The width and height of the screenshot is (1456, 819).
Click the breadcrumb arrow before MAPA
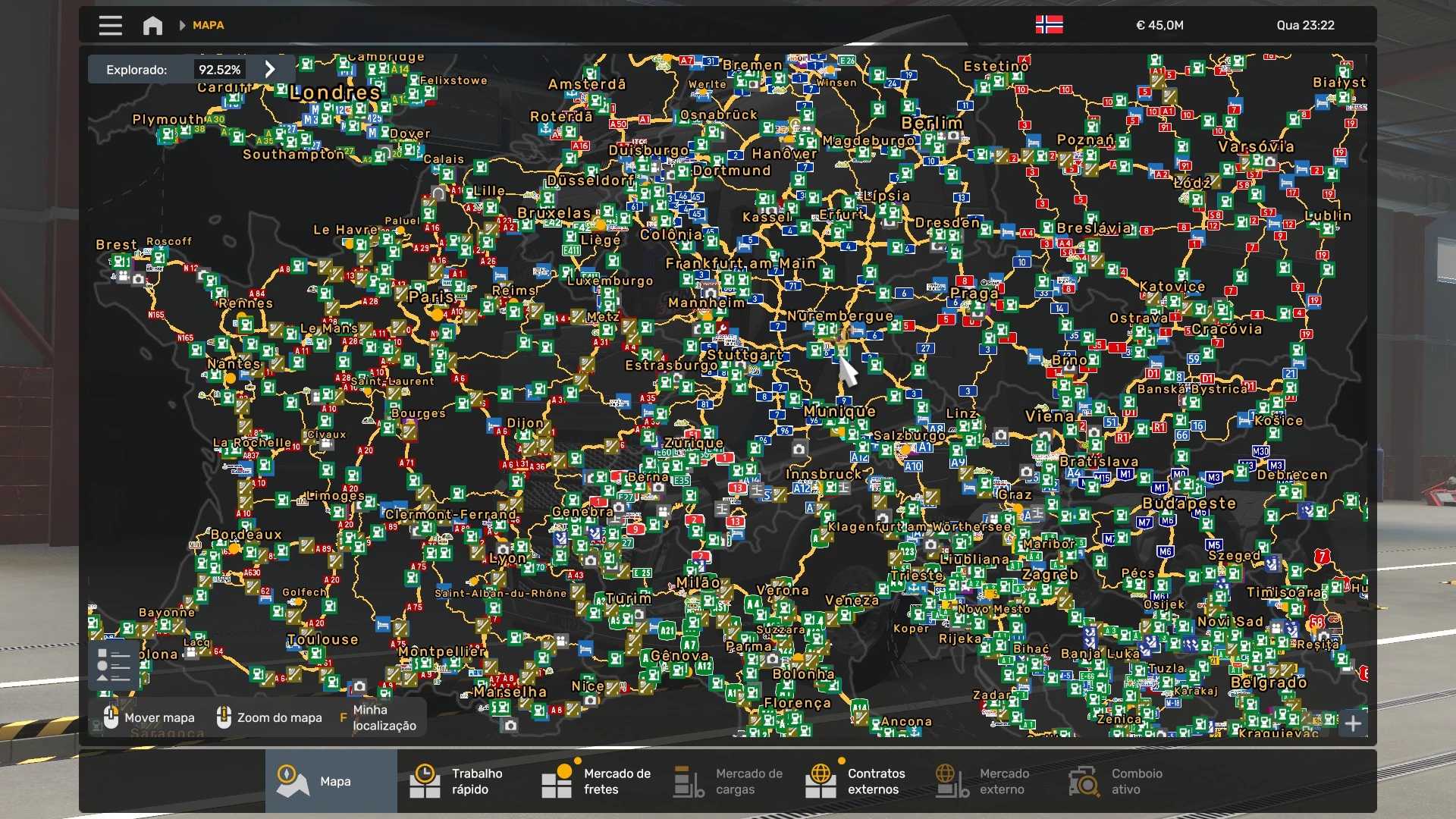click(x=182, y=25)
